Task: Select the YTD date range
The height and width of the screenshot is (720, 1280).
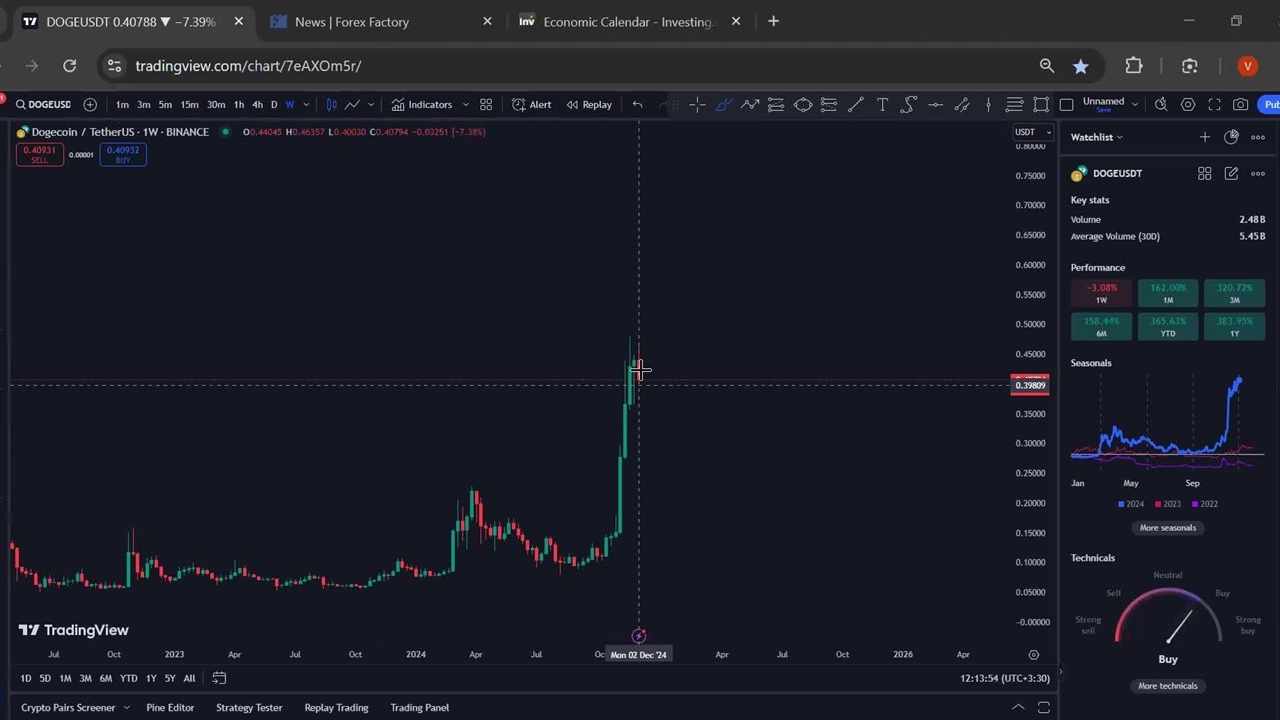Action: point(128,679)
